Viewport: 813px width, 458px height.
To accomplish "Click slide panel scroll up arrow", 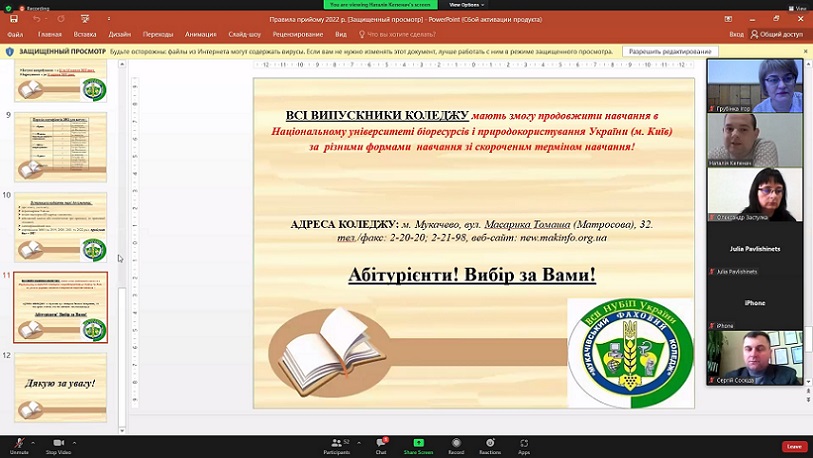I will coord(122,64).
